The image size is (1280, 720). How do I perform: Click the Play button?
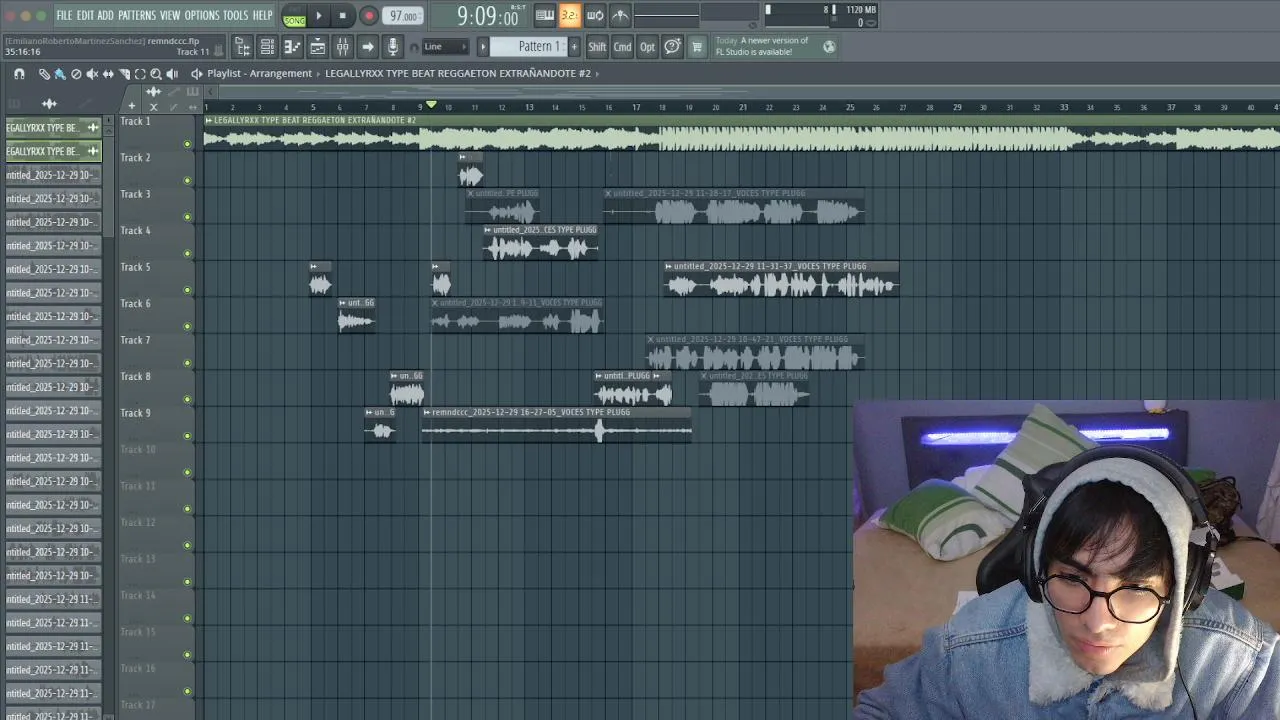318,16
